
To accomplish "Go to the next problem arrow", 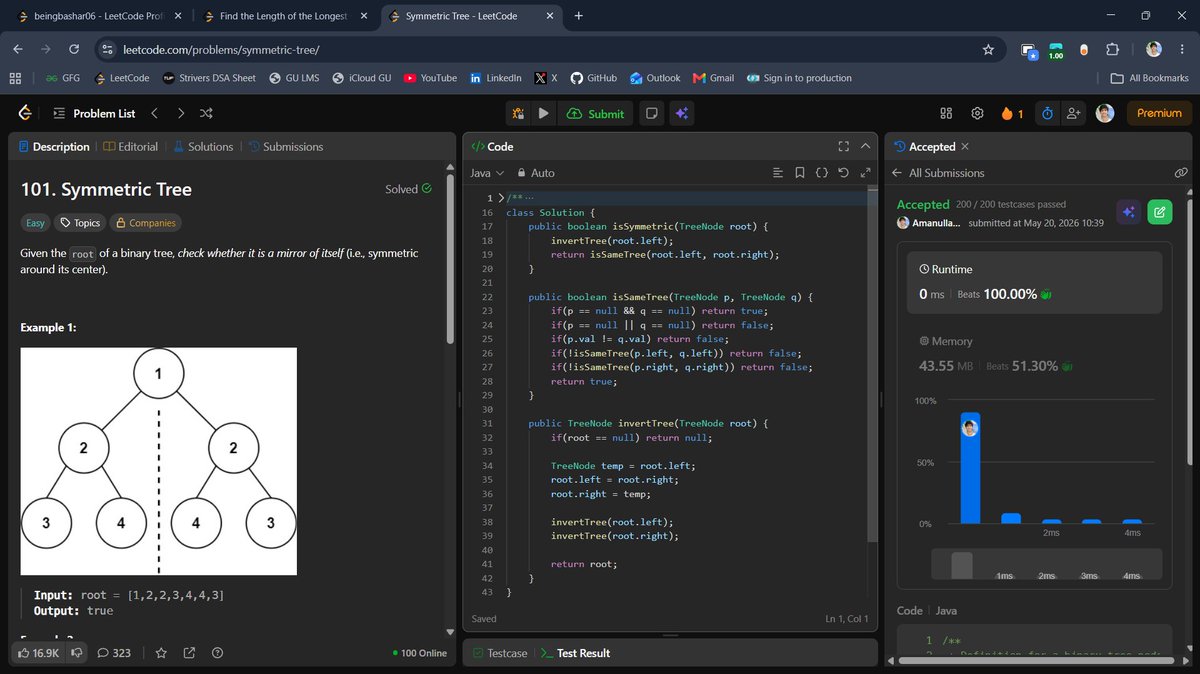I will point(181,113).
